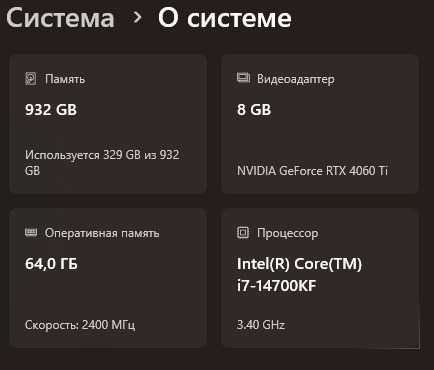Image resolution: width=434 pixels, height=370 pixels.
Task: Click the NVIDIA GeForce RTX 4060 Ti label
Action: coord(312,171)
